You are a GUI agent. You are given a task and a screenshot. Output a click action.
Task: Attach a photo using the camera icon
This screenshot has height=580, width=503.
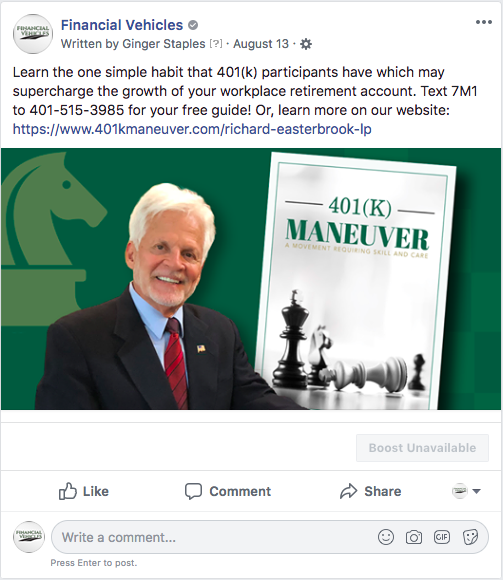[x=413, y=537]
